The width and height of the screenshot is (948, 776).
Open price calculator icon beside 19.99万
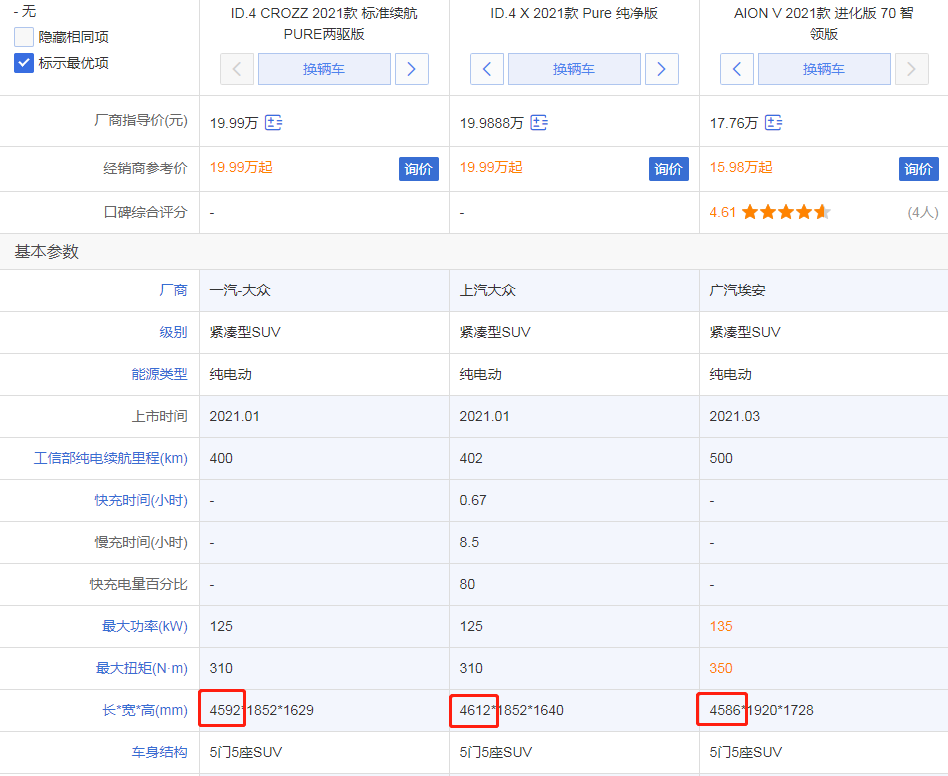(x=273, y=123)
